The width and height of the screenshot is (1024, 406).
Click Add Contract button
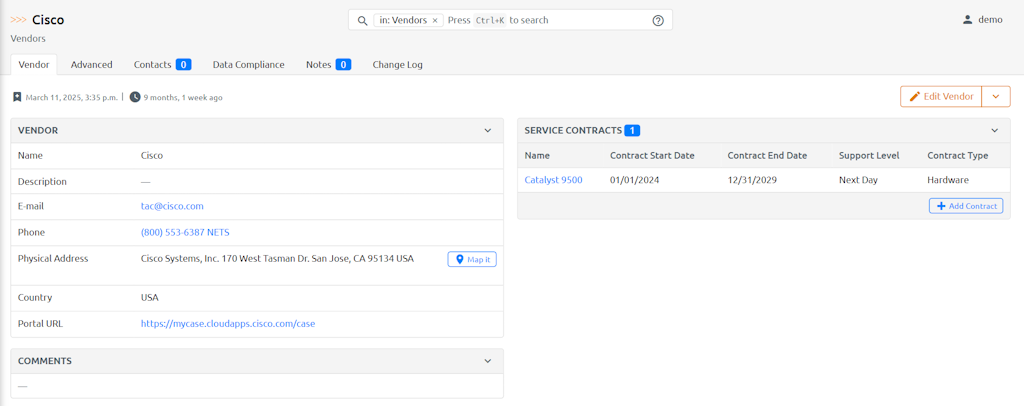tap(965, 205)
